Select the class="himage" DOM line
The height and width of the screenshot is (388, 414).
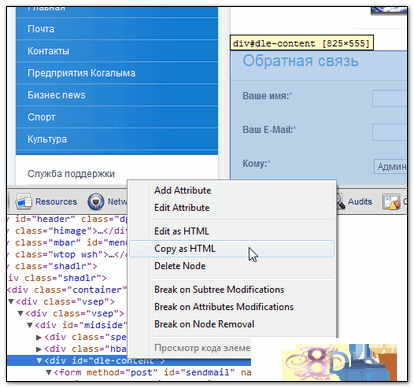(x=67, y=231)
